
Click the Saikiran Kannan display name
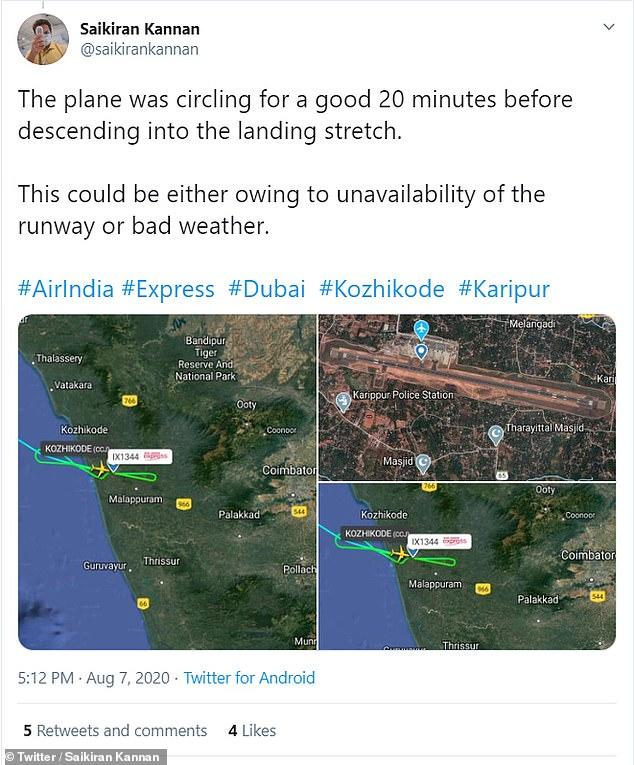click(x=140, y=29)
